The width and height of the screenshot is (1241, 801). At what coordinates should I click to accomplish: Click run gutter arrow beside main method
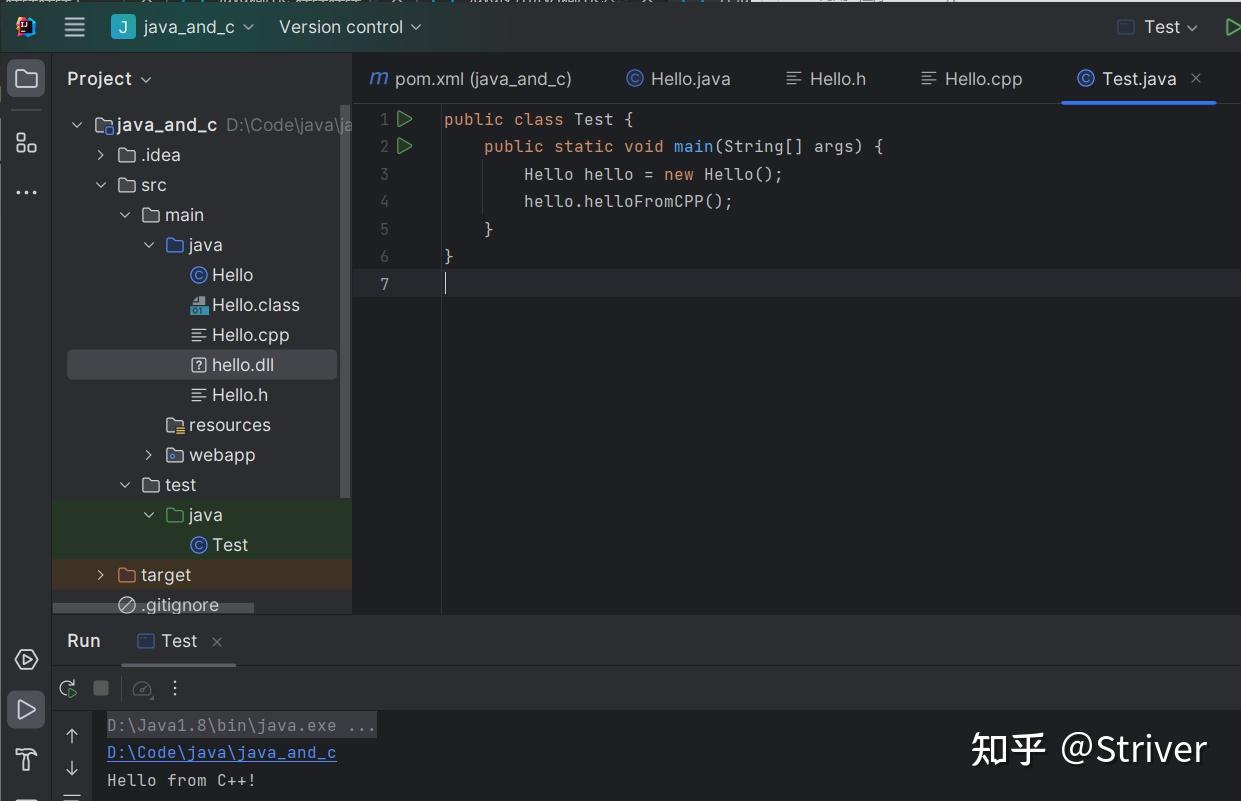tap(404, 146)
